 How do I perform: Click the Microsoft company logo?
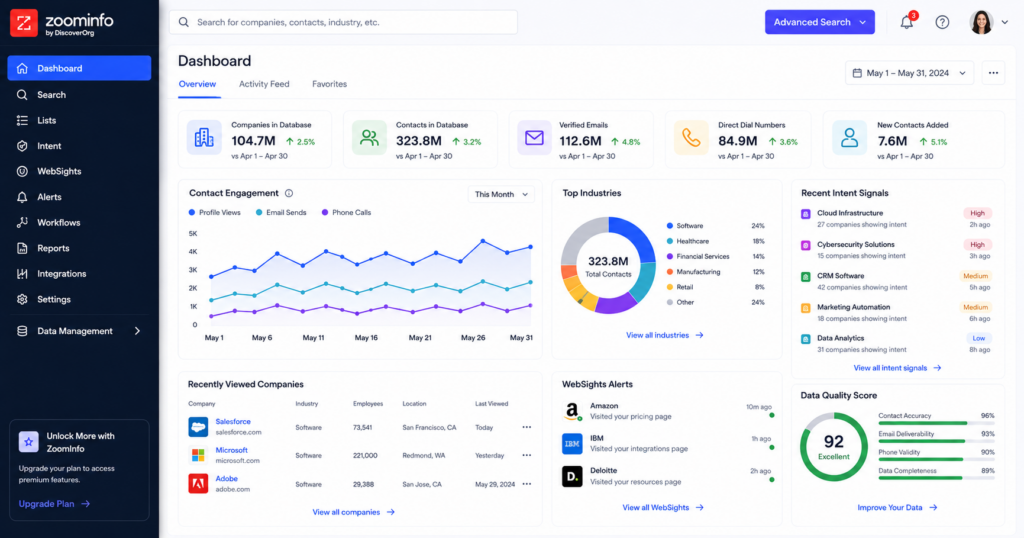pos(198,455)
